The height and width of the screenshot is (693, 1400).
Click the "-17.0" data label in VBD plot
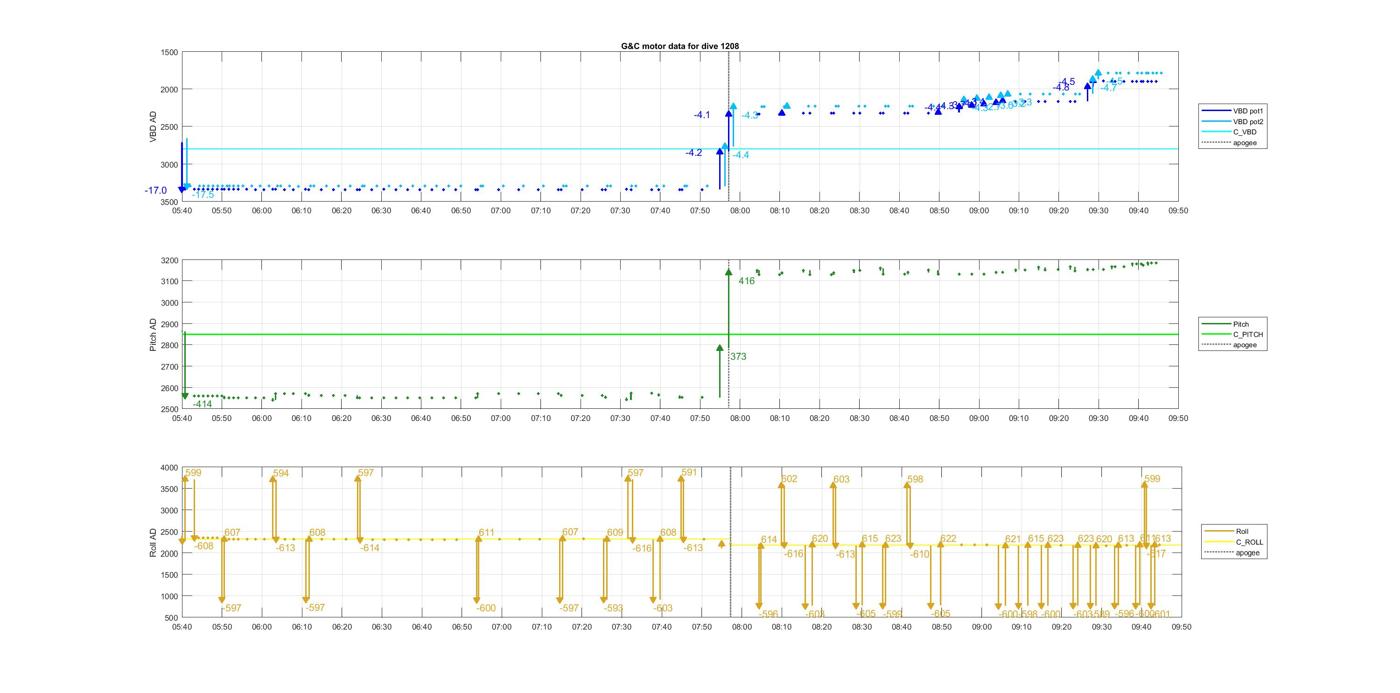tap(155, 190)
